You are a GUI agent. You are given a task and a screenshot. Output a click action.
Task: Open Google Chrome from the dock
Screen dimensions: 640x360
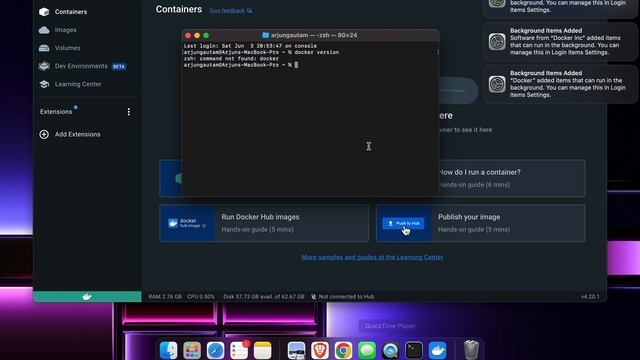(x=343, y=350)
